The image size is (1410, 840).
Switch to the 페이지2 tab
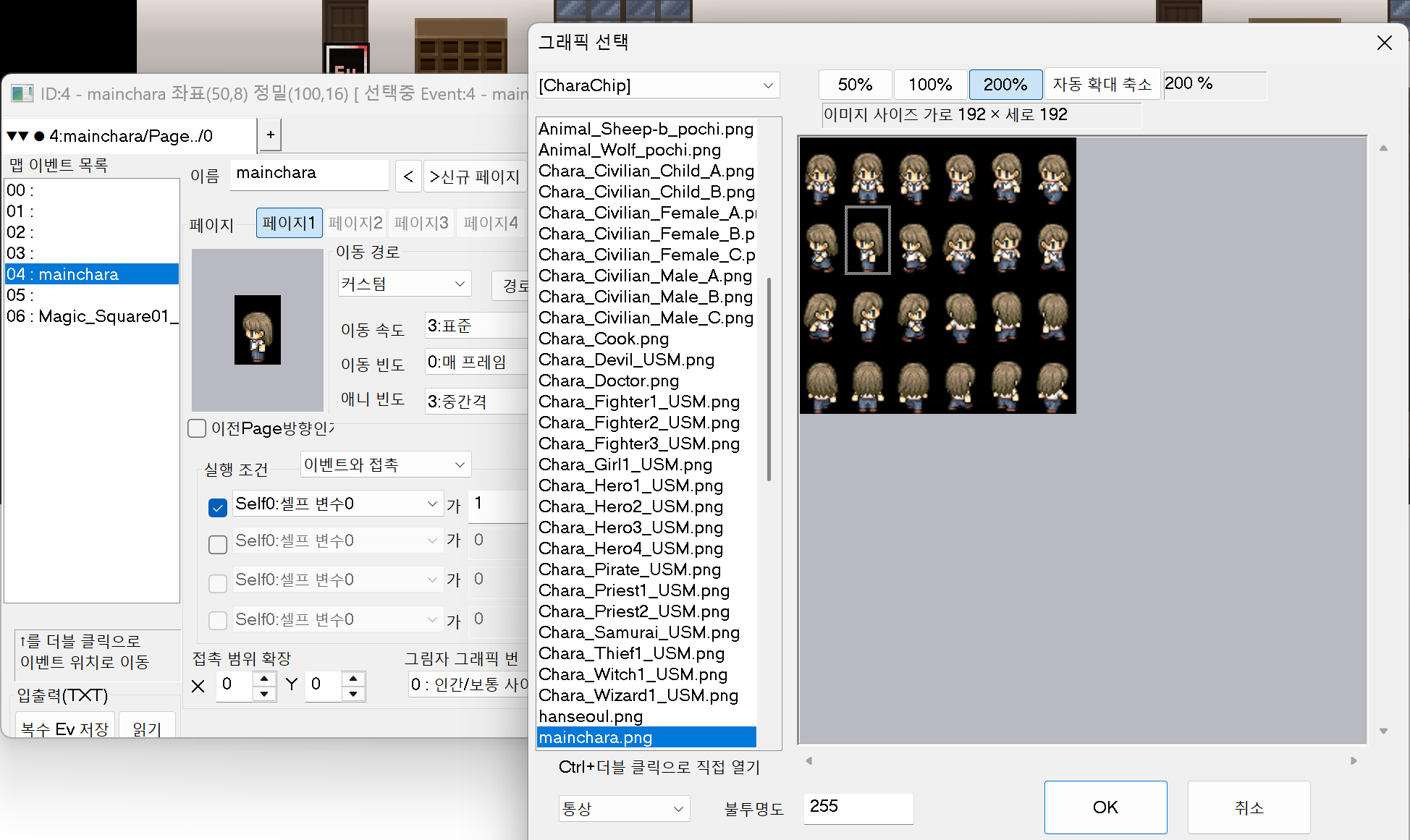tap(355, 223)
